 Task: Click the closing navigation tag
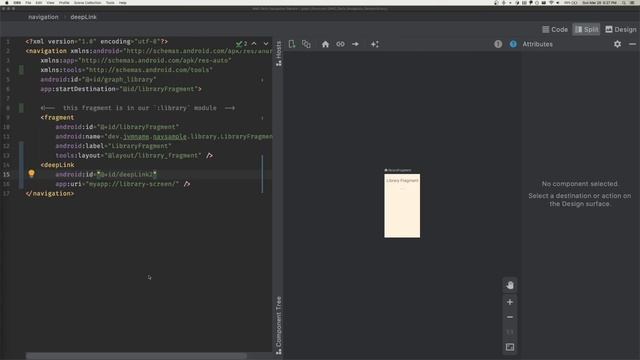click(50, 194)
